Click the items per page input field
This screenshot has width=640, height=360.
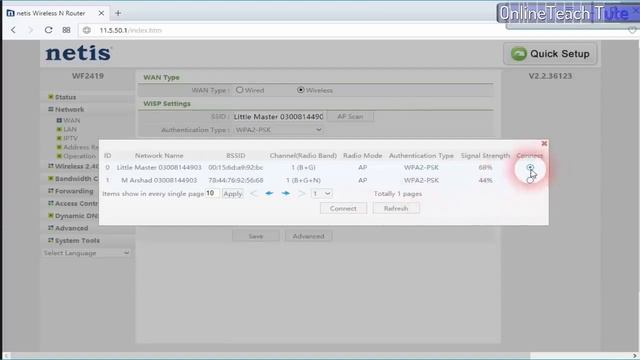pos(212,193)
